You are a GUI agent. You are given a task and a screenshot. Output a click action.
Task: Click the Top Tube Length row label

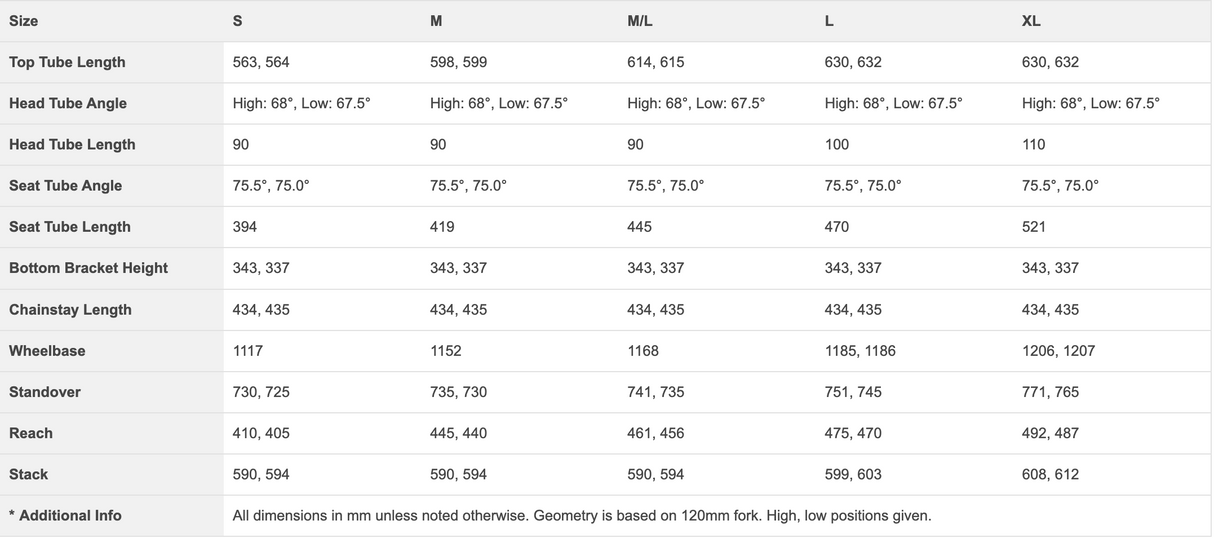pyautogui.click(x=67, y=62)
